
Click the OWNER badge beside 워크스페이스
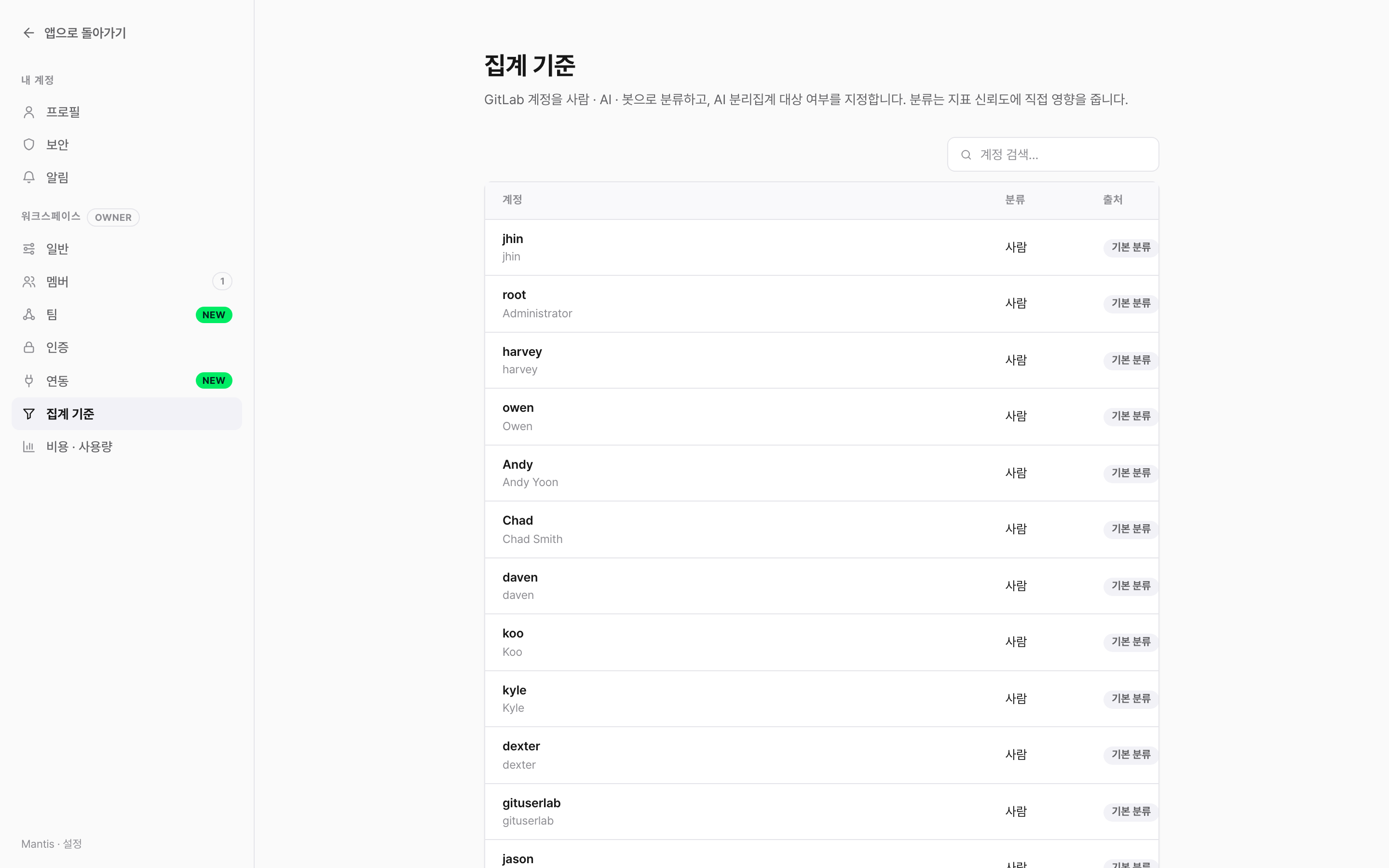tap(113, 217)
